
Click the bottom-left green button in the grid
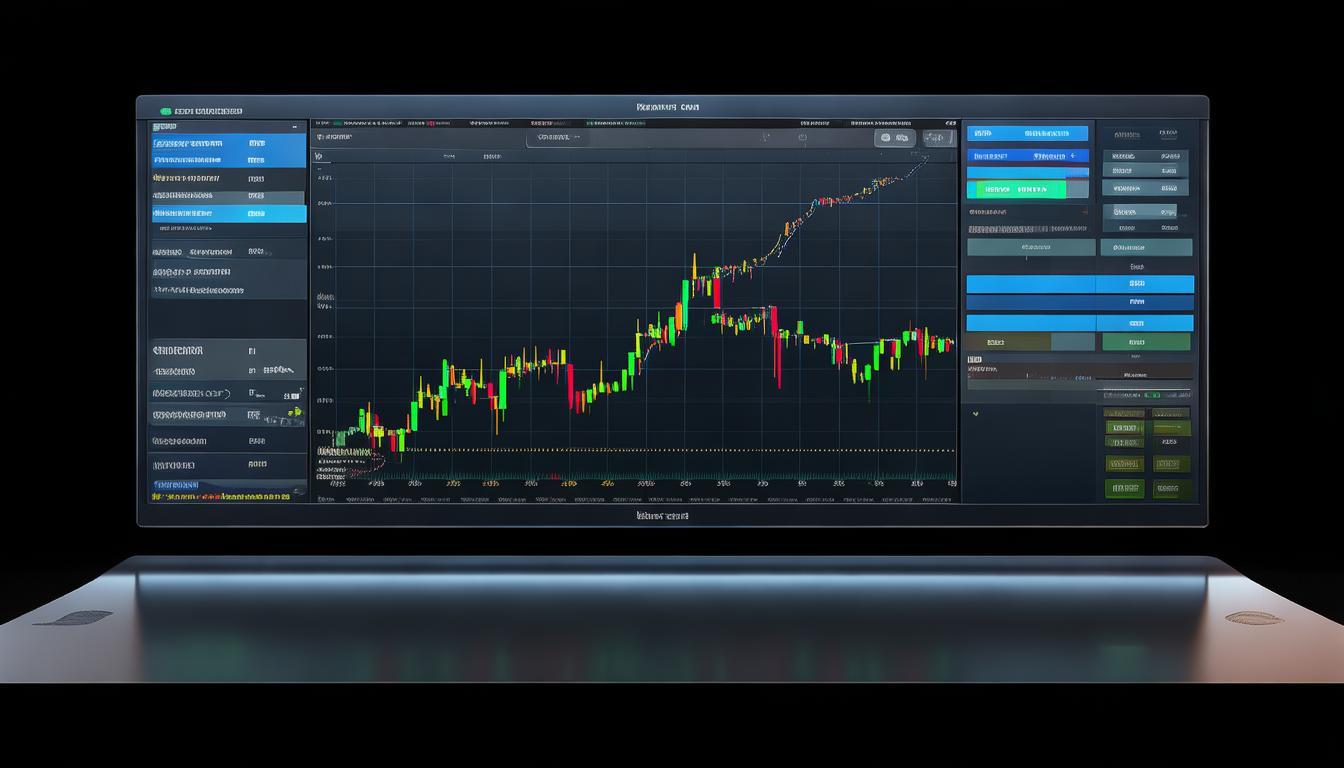tap(1124, 489)
